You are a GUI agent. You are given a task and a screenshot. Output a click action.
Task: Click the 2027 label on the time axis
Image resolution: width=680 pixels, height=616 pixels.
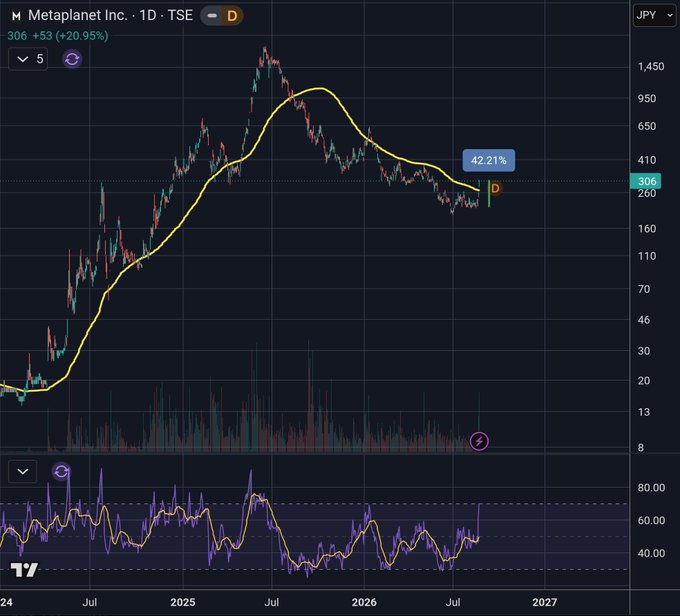544,602
